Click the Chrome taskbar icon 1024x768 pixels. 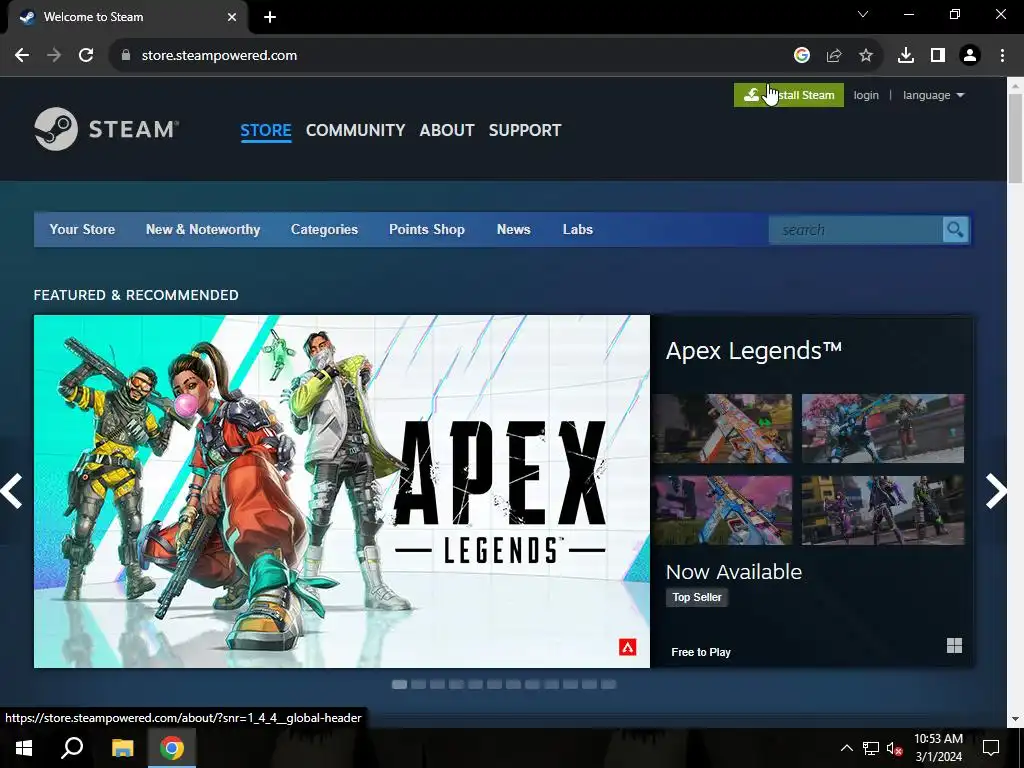[x=172, y=748]
